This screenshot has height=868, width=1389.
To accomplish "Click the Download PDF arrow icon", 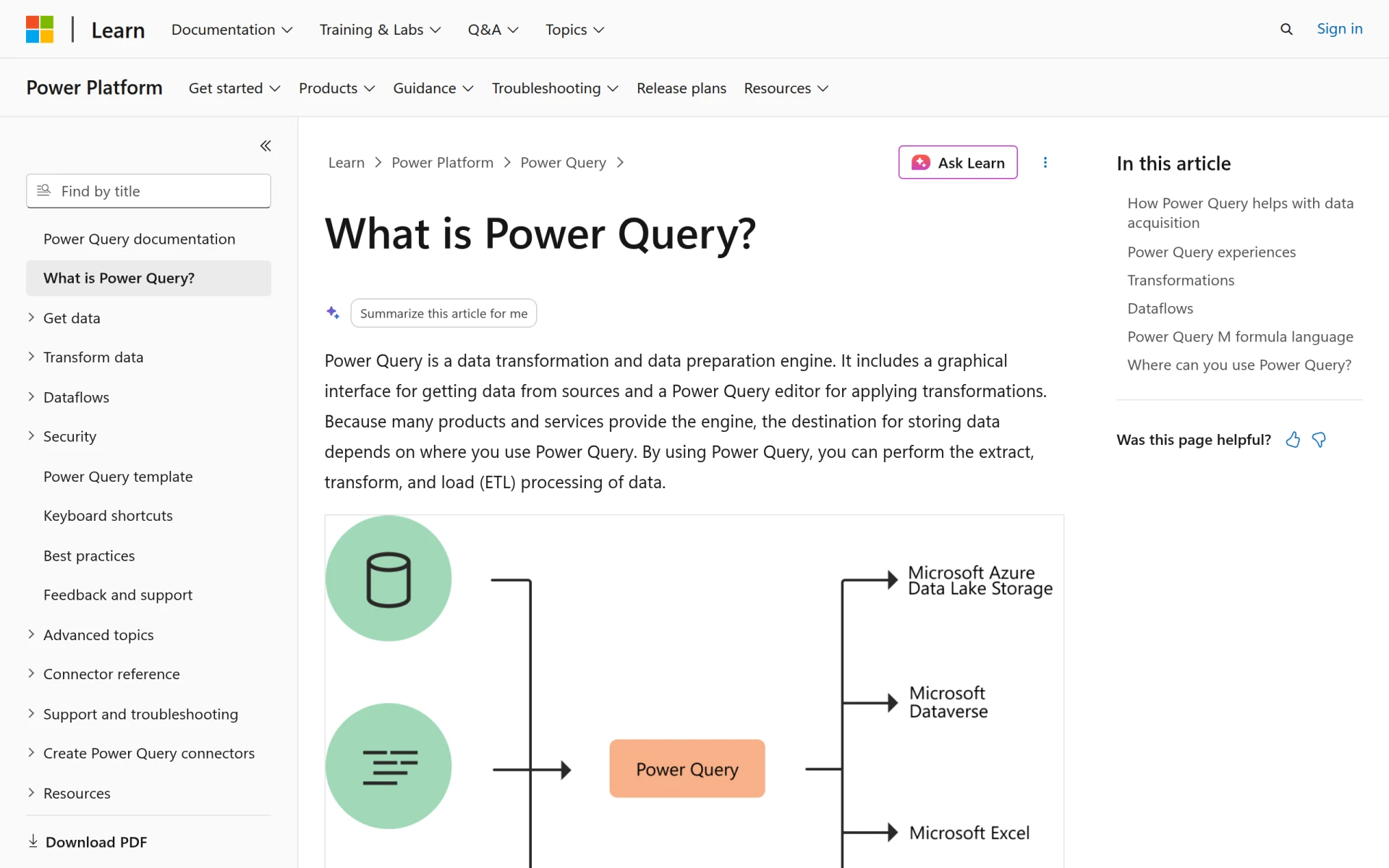I will [33, 841].
